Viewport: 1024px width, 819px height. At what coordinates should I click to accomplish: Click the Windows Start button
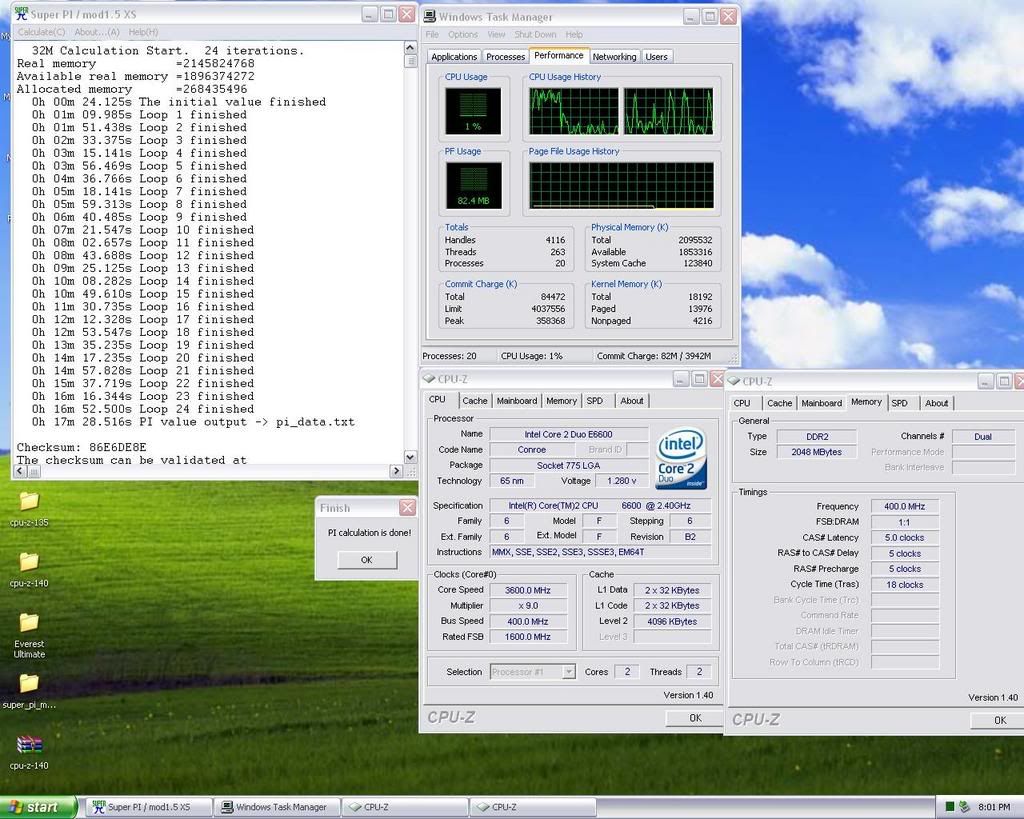point(38,807)
